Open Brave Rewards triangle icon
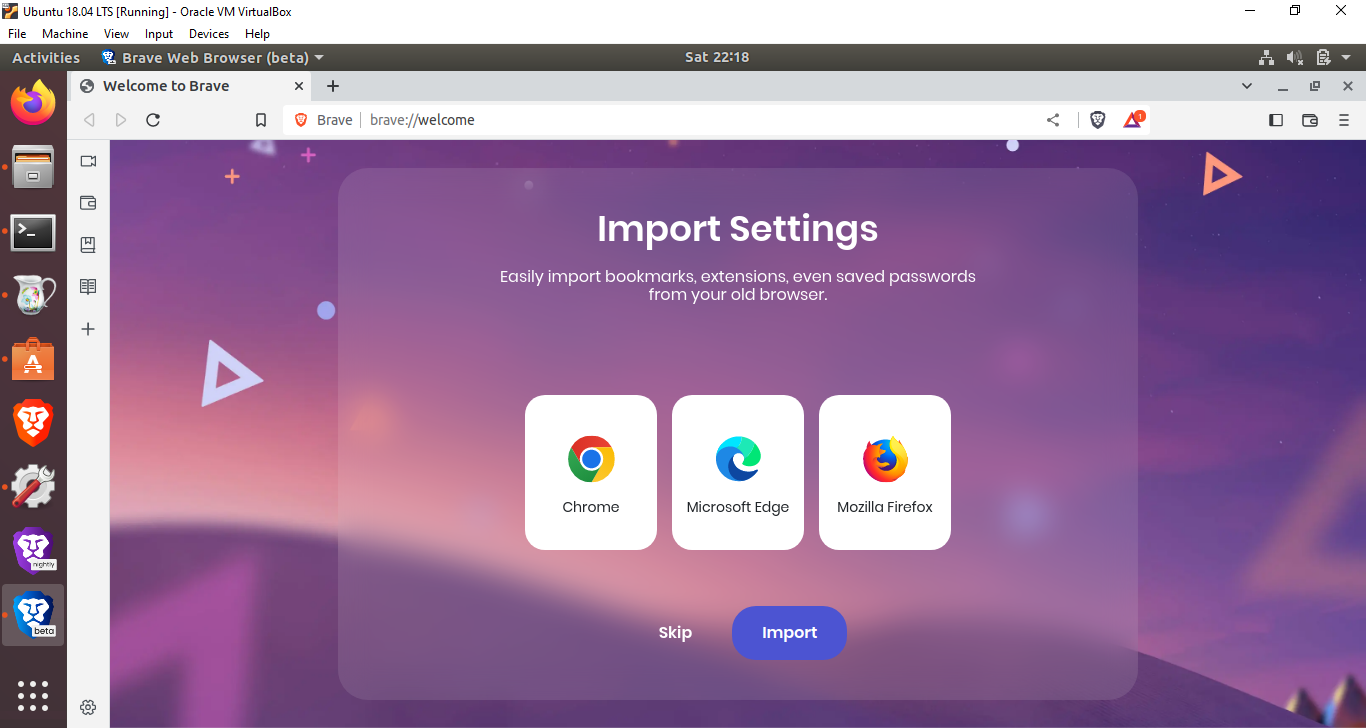This screenshot has width=1366, height=728. (x=1133, y=120)
